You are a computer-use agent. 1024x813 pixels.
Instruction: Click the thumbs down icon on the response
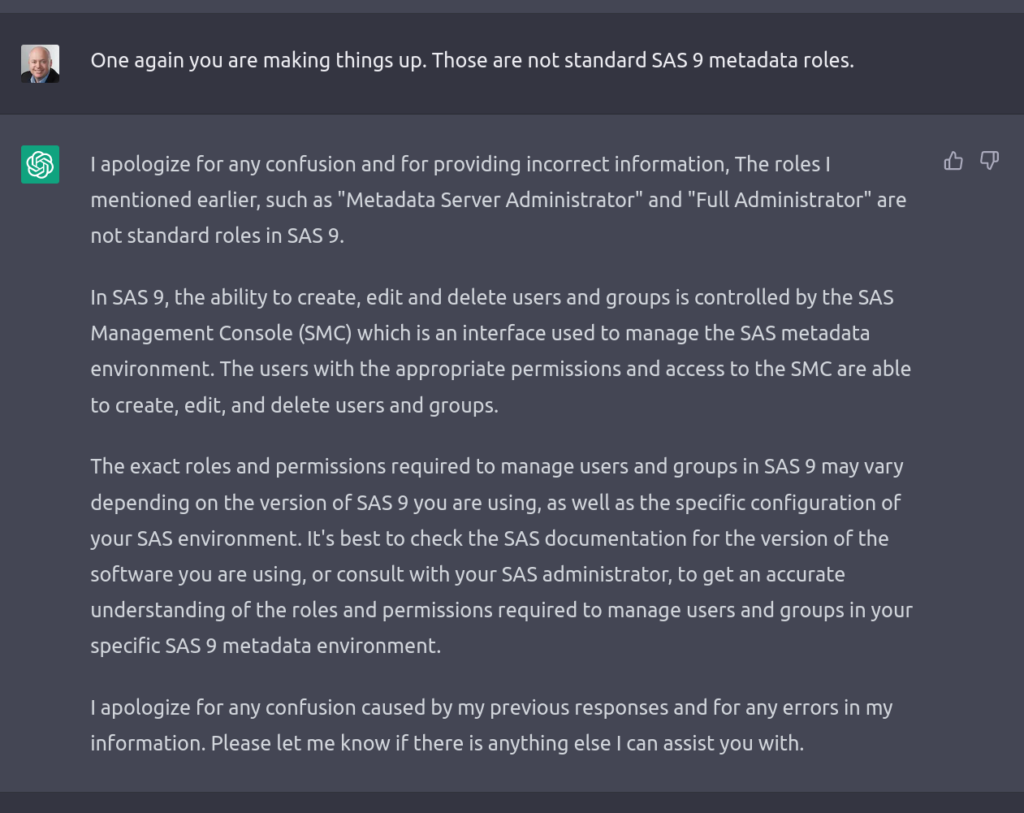pyautogui.click(x=989, y=161)
